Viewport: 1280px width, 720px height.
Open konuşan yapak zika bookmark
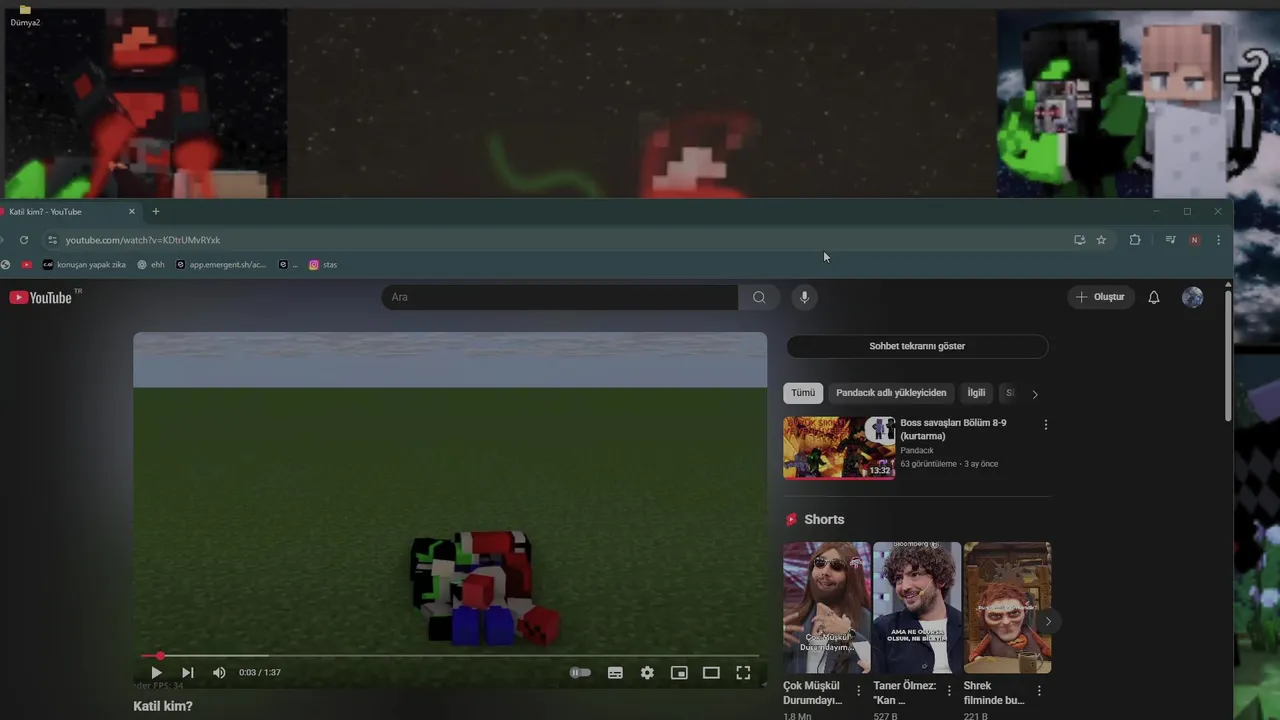(84, 265)
